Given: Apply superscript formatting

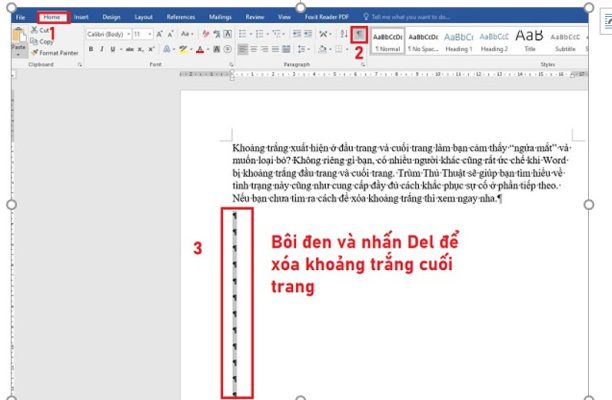Looking at the screenshot, I should coord(151,49).
